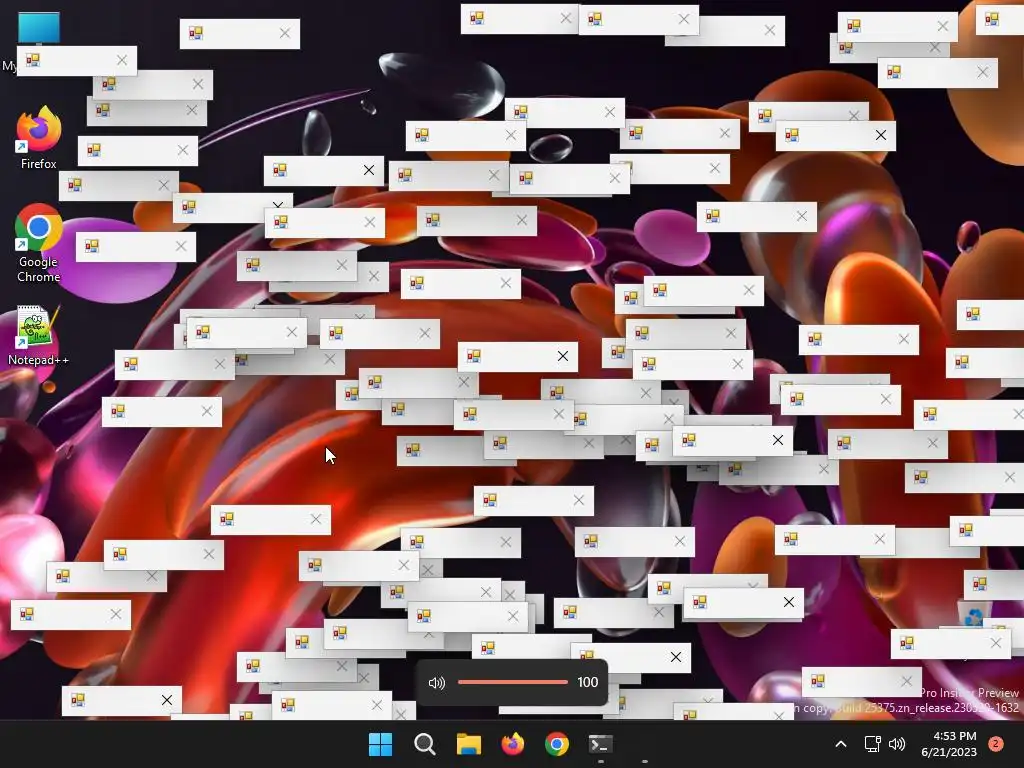
Task: Click the volume flyout slider track
Action: 513,682
